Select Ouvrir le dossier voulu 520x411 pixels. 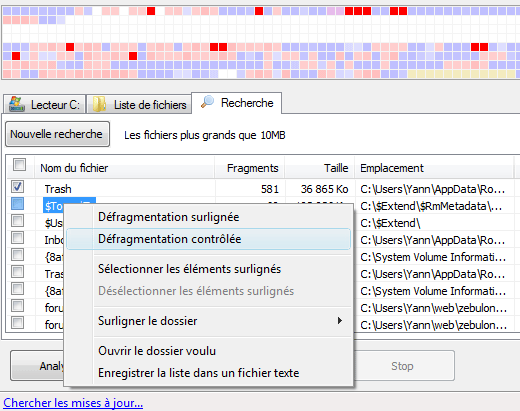click(x=208, y=351)
